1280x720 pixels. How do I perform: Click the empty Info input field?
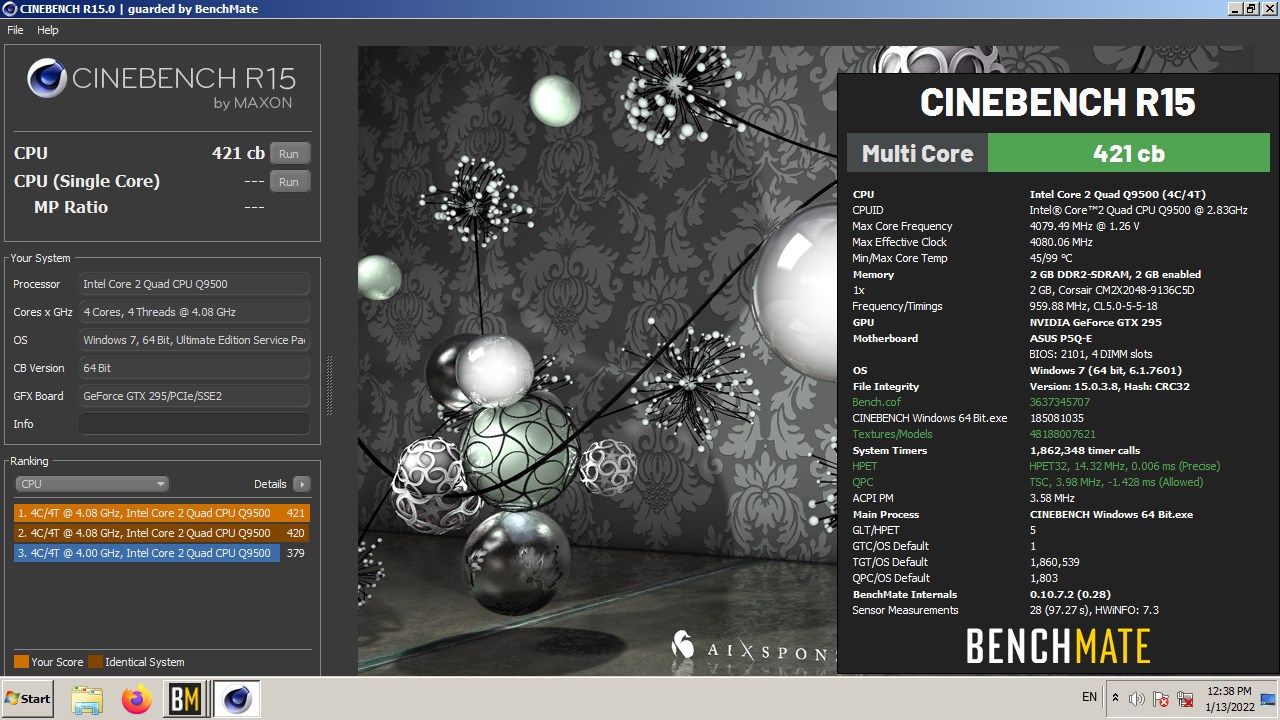(x=194, y=424)
